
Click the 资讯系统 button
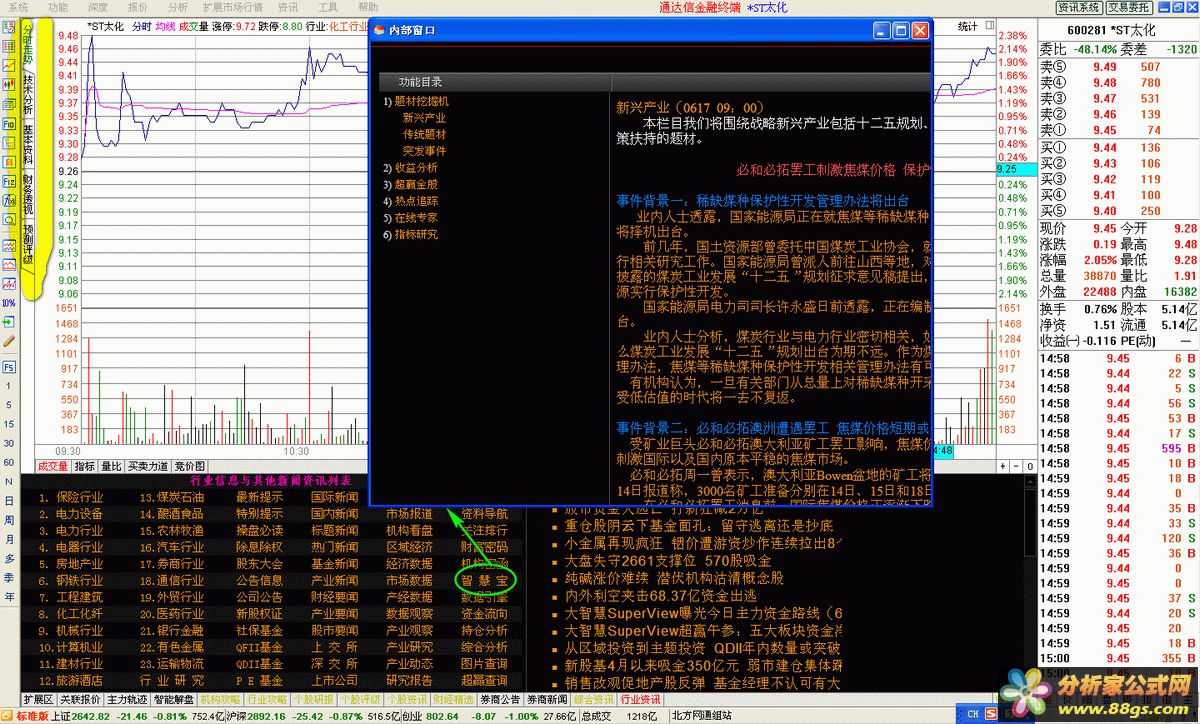click(x=1079, y=8)
